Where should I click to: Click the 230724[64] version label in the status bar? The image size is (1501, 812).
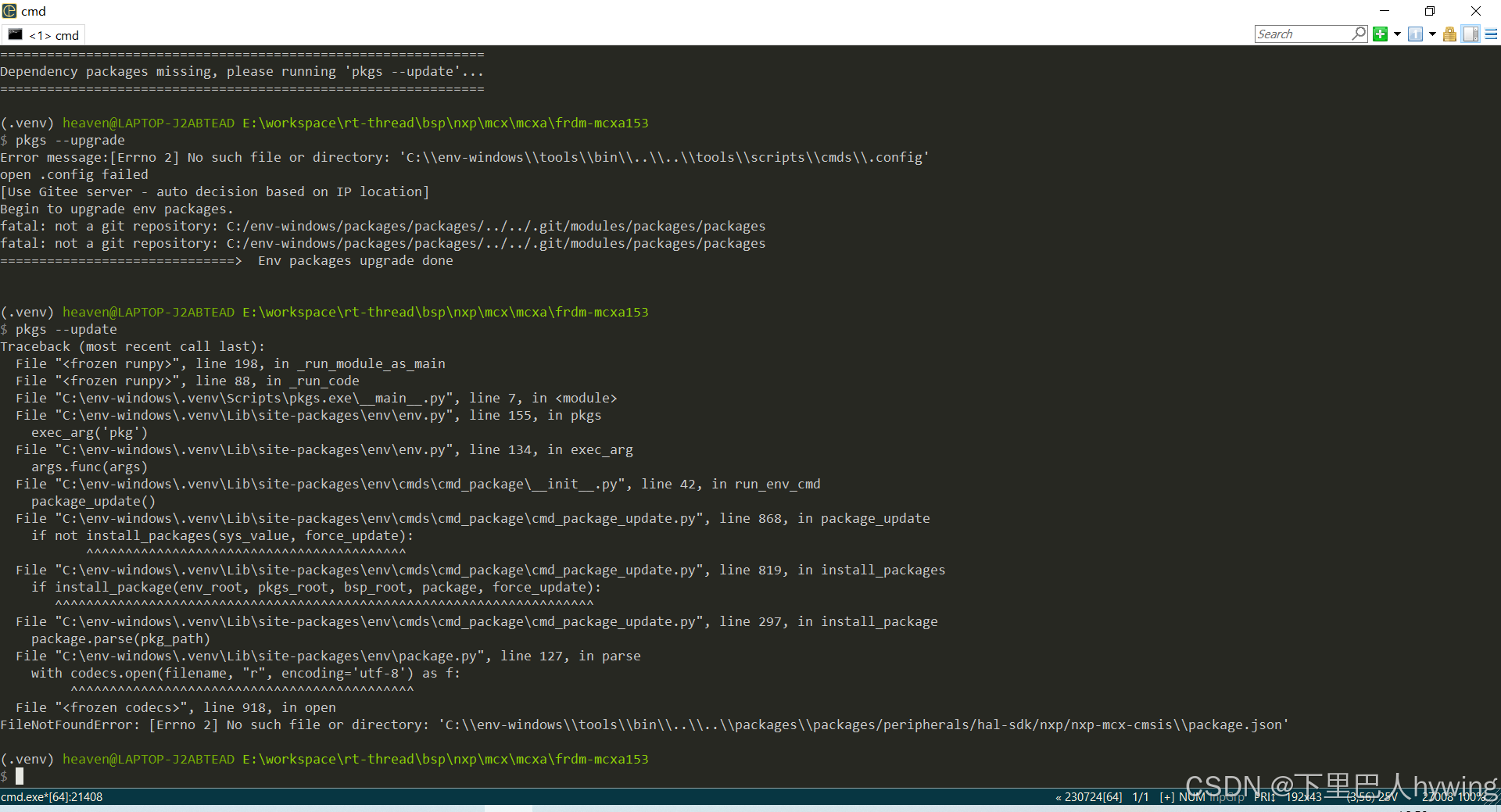(x=1093, y=797)
